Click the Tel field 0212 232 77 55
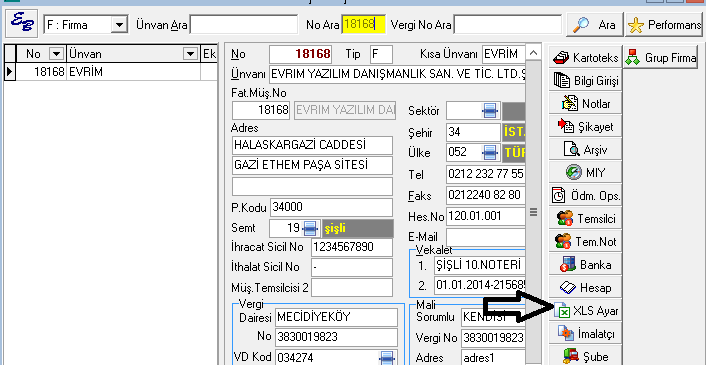This screenshot has height=365, width=706. click(486, 174)
